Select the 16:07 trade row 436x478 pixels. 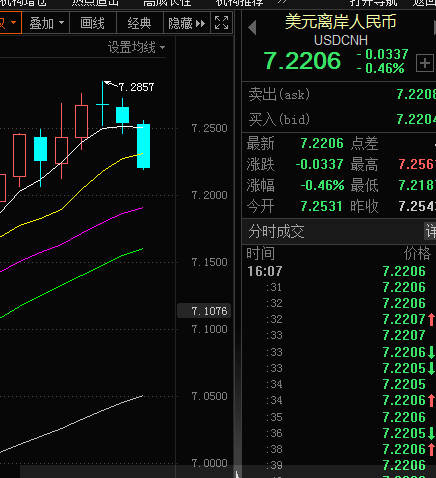point(339,271)
